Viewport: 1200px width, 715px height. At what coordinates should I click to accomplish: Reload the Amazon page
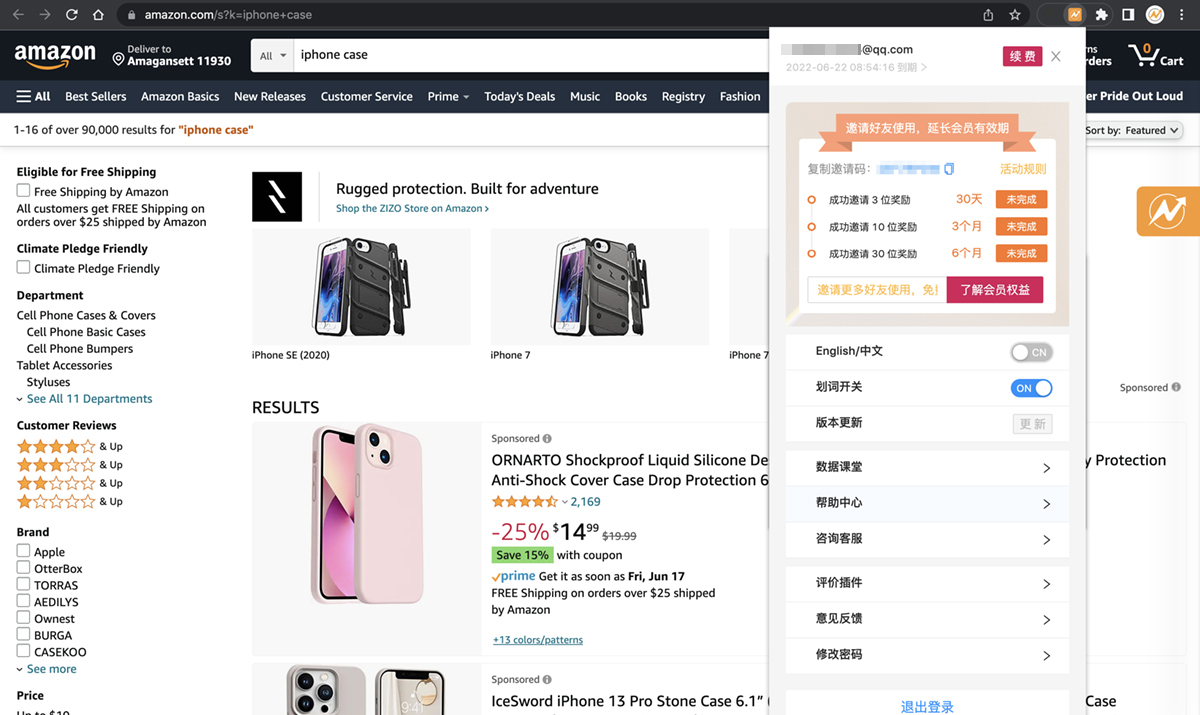pos(72,15)
